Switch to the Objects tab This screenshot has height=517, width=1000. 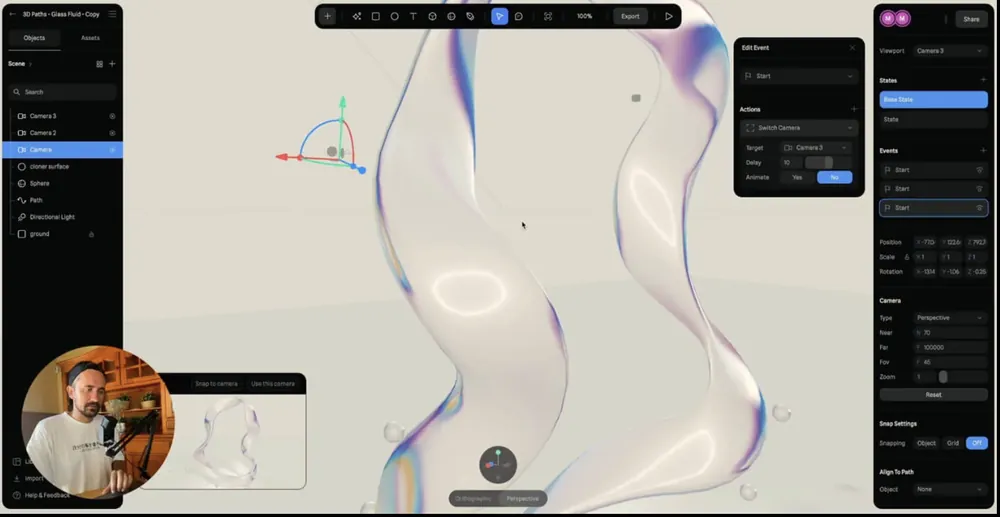coord(34,38)
